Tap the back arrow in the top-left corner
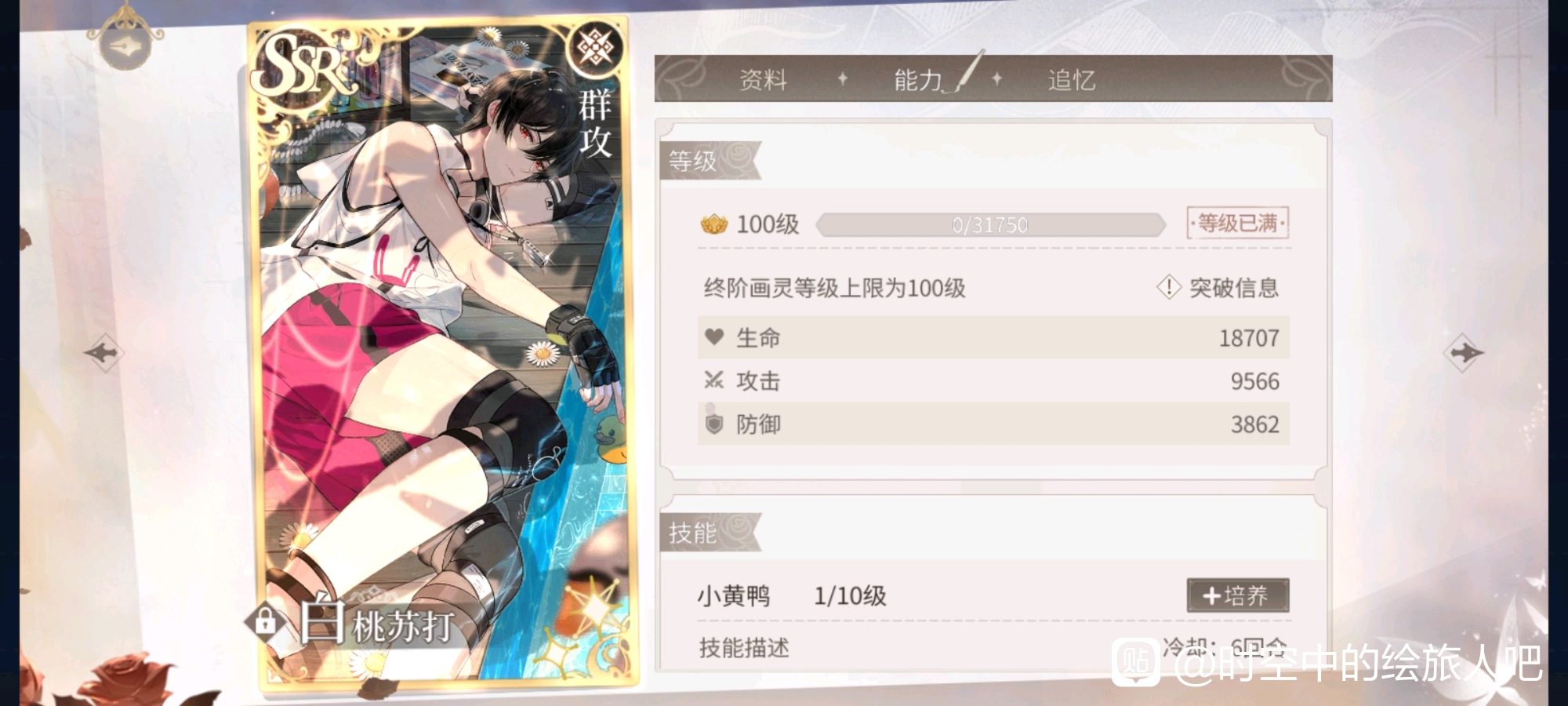This screenshot has width=1568, height=706. coord(125,45)
